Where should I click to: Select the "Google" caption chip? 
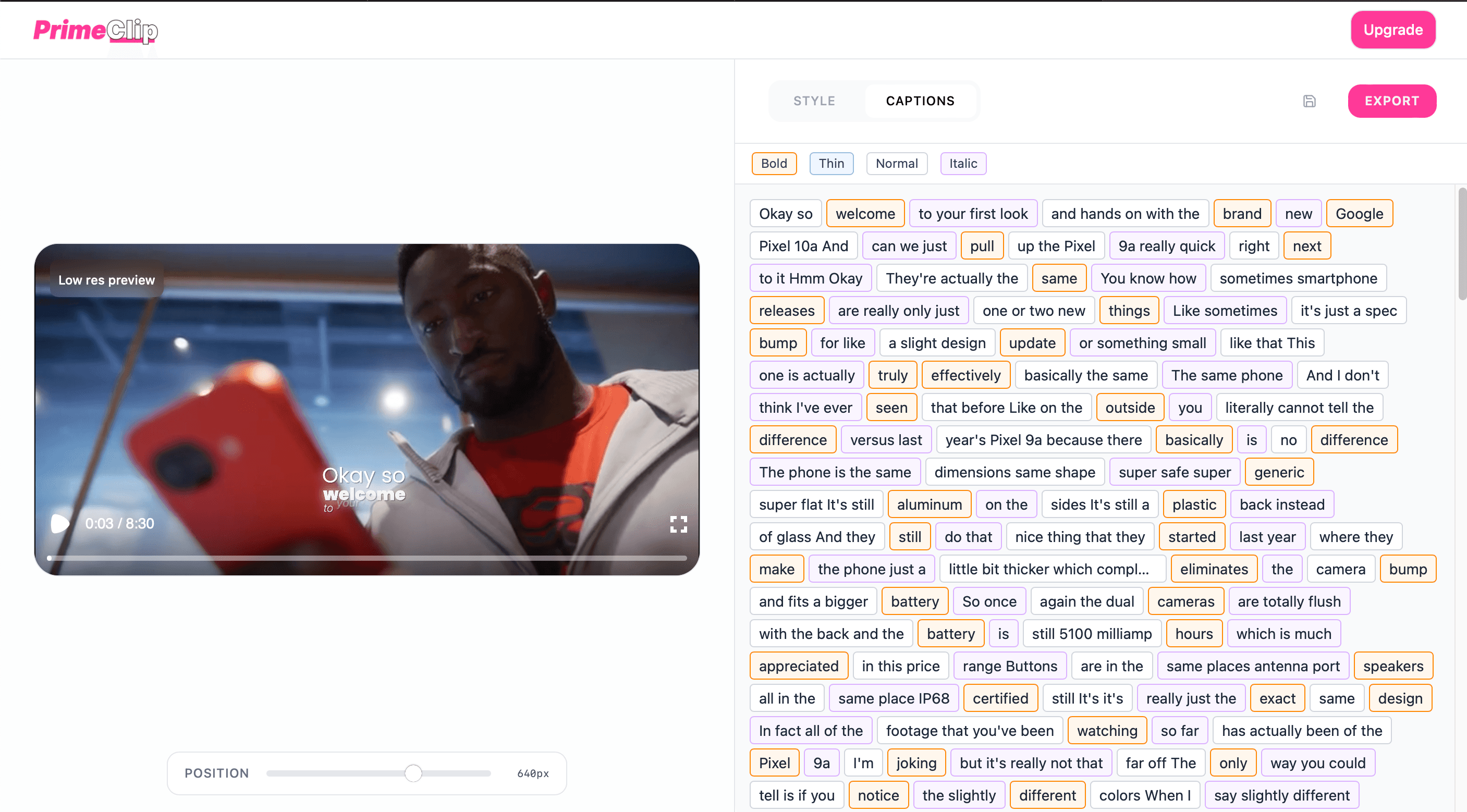coord(1360,213)
